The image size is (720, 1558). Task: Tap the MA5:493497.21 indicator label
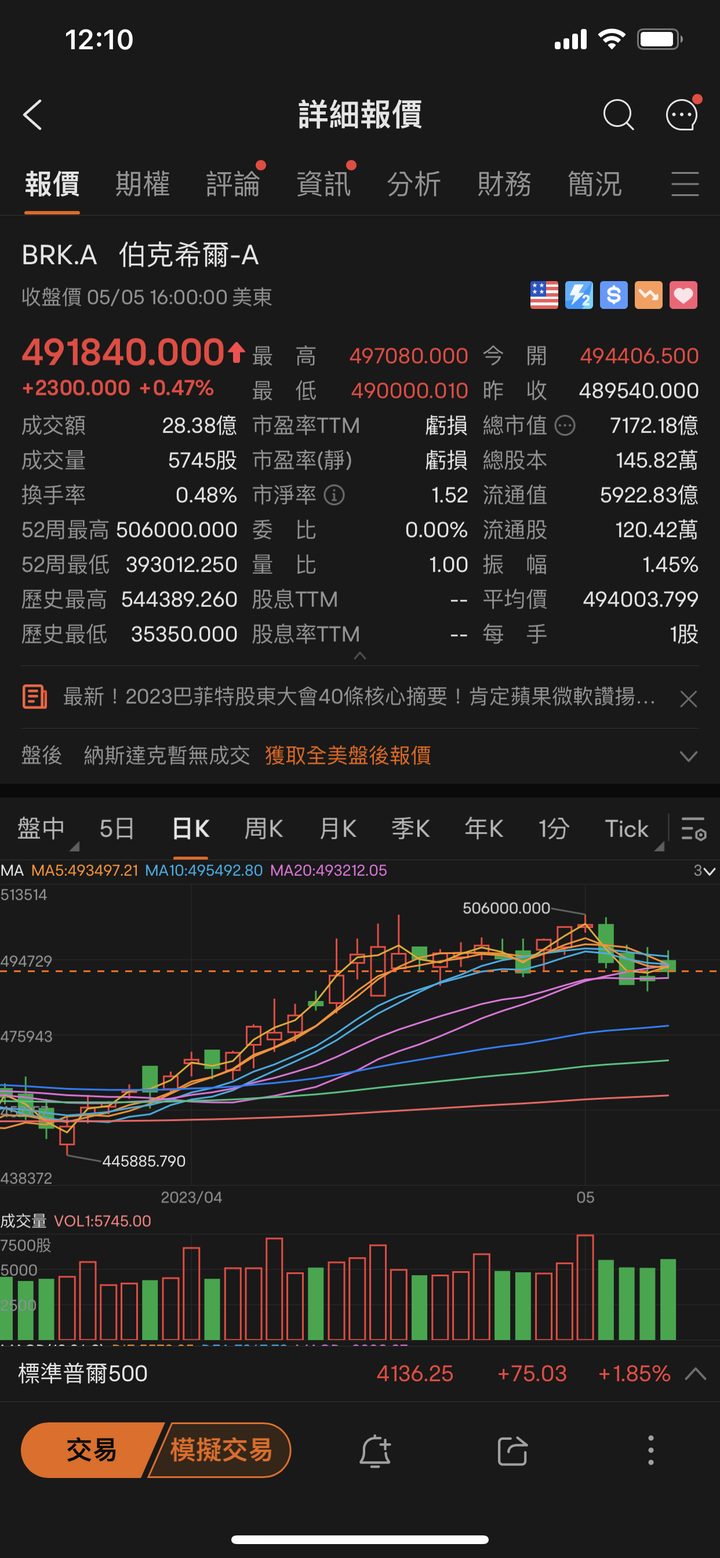(x=84, y=871)
